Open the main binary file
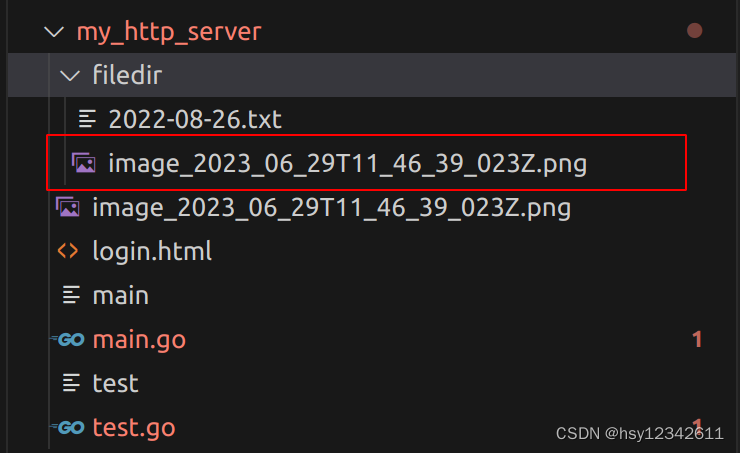 [120, 295]
